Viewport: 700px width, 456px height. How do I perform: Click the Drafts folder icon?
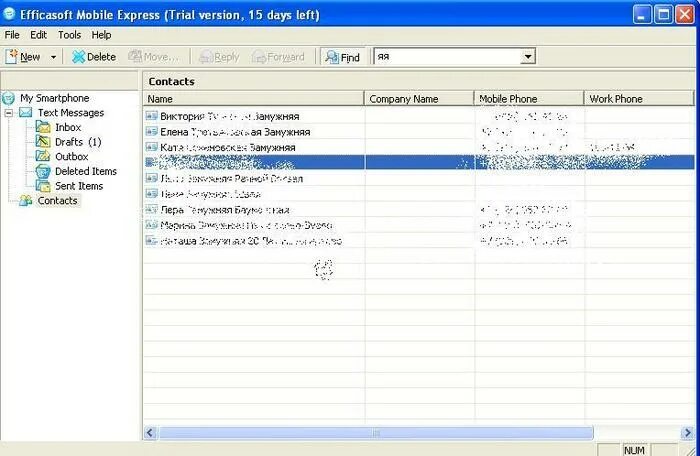tap(43, 142)
